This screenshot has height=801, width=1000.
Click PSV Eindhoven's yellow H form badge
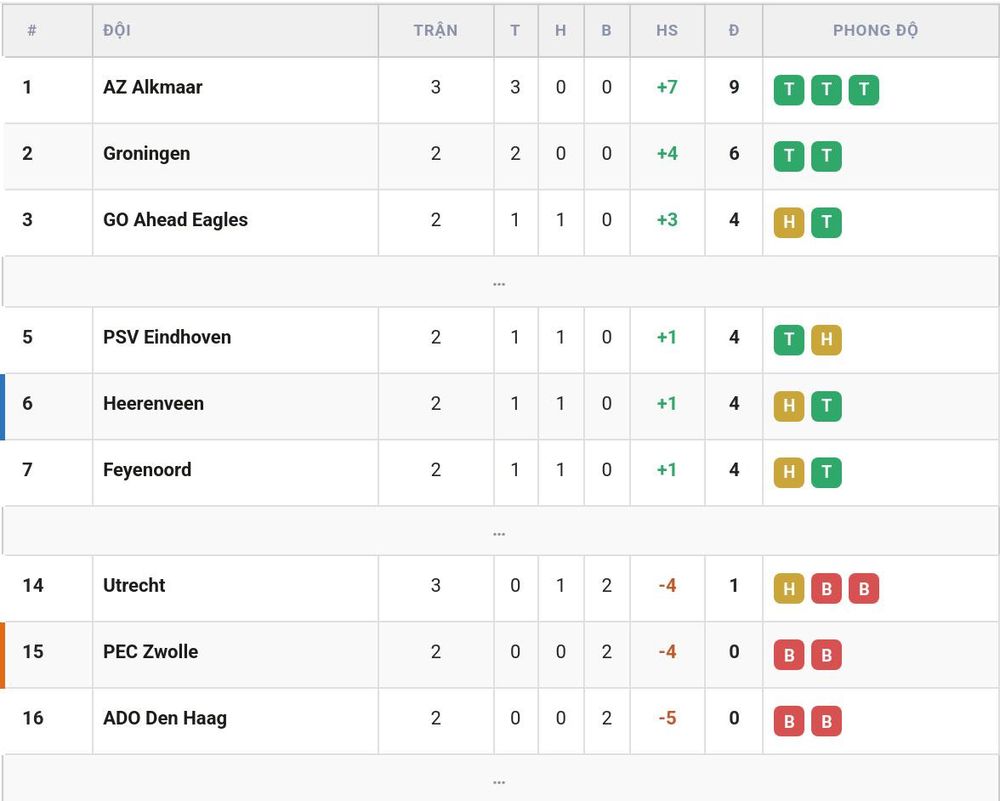(x=826, y=340)
